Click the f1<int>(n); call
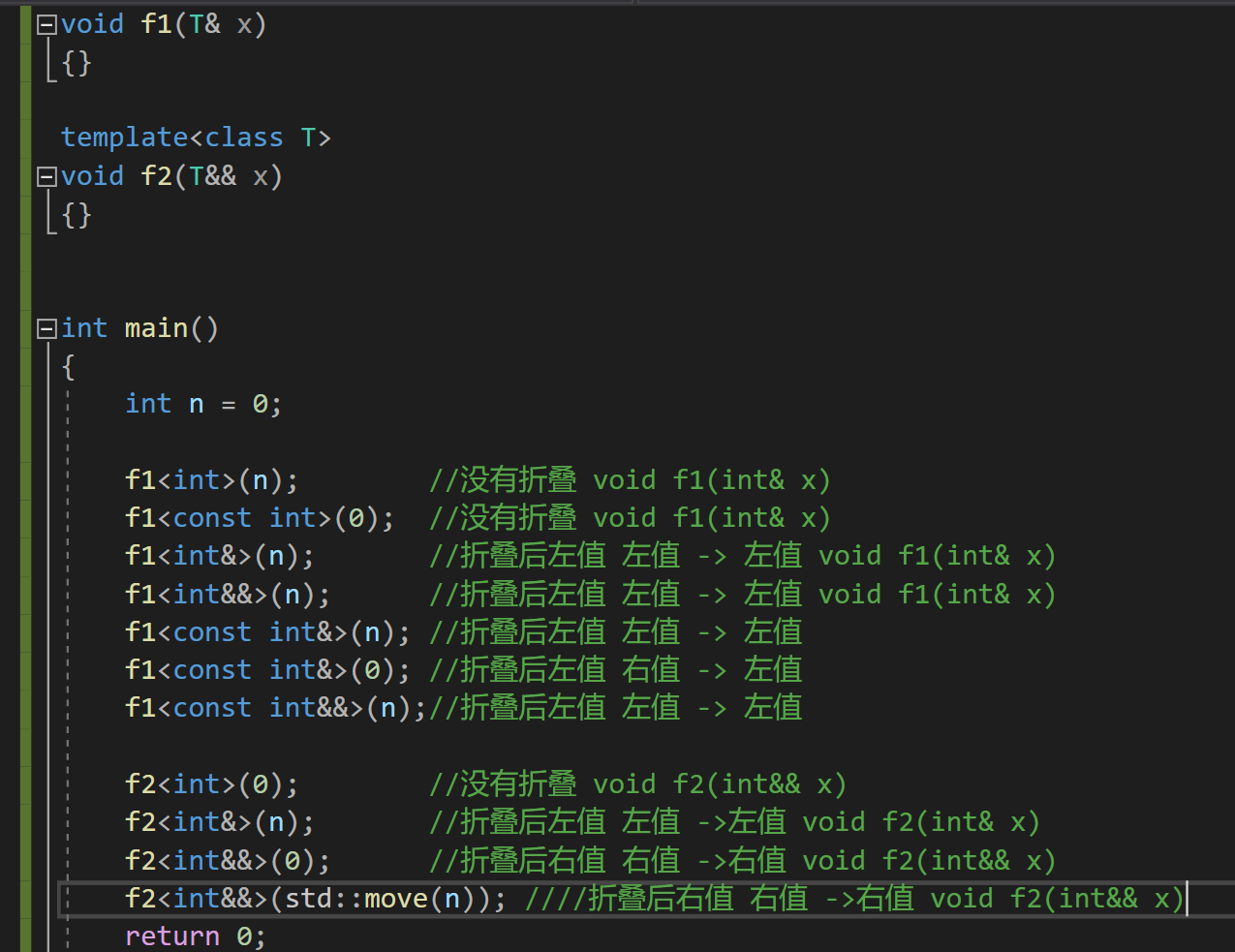The width and height of the screenshot is (1235, 952). coord(211,480)
